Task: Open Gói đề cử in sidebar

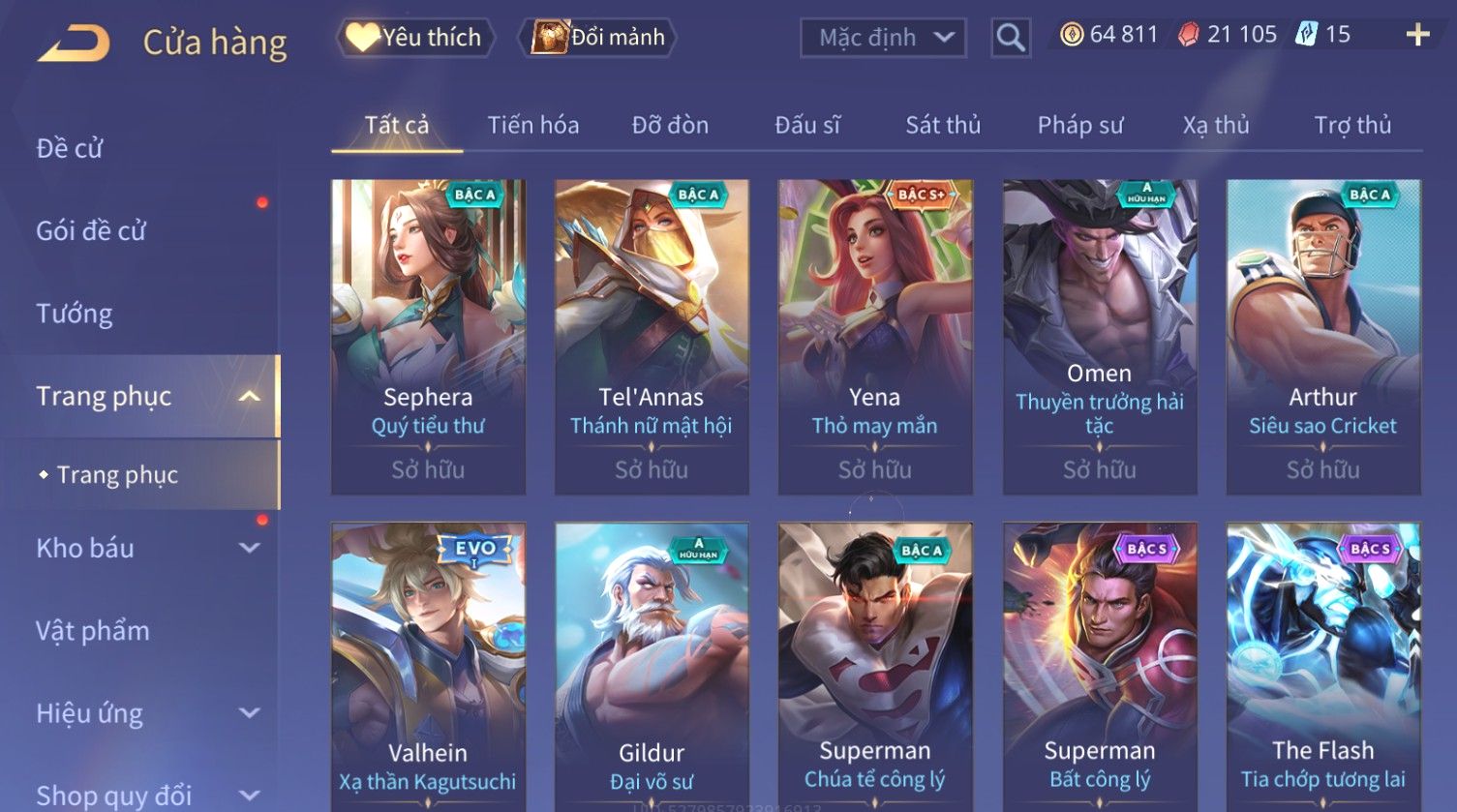Action: [91, 230]
